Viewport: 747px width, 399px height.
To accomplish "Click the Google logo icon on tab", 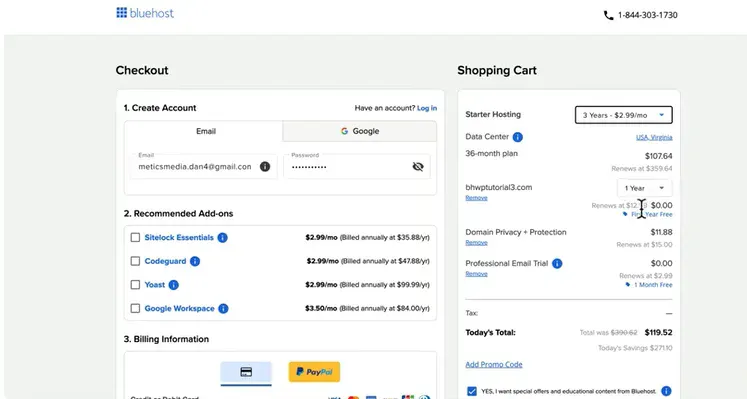I will tap(344, 131).
